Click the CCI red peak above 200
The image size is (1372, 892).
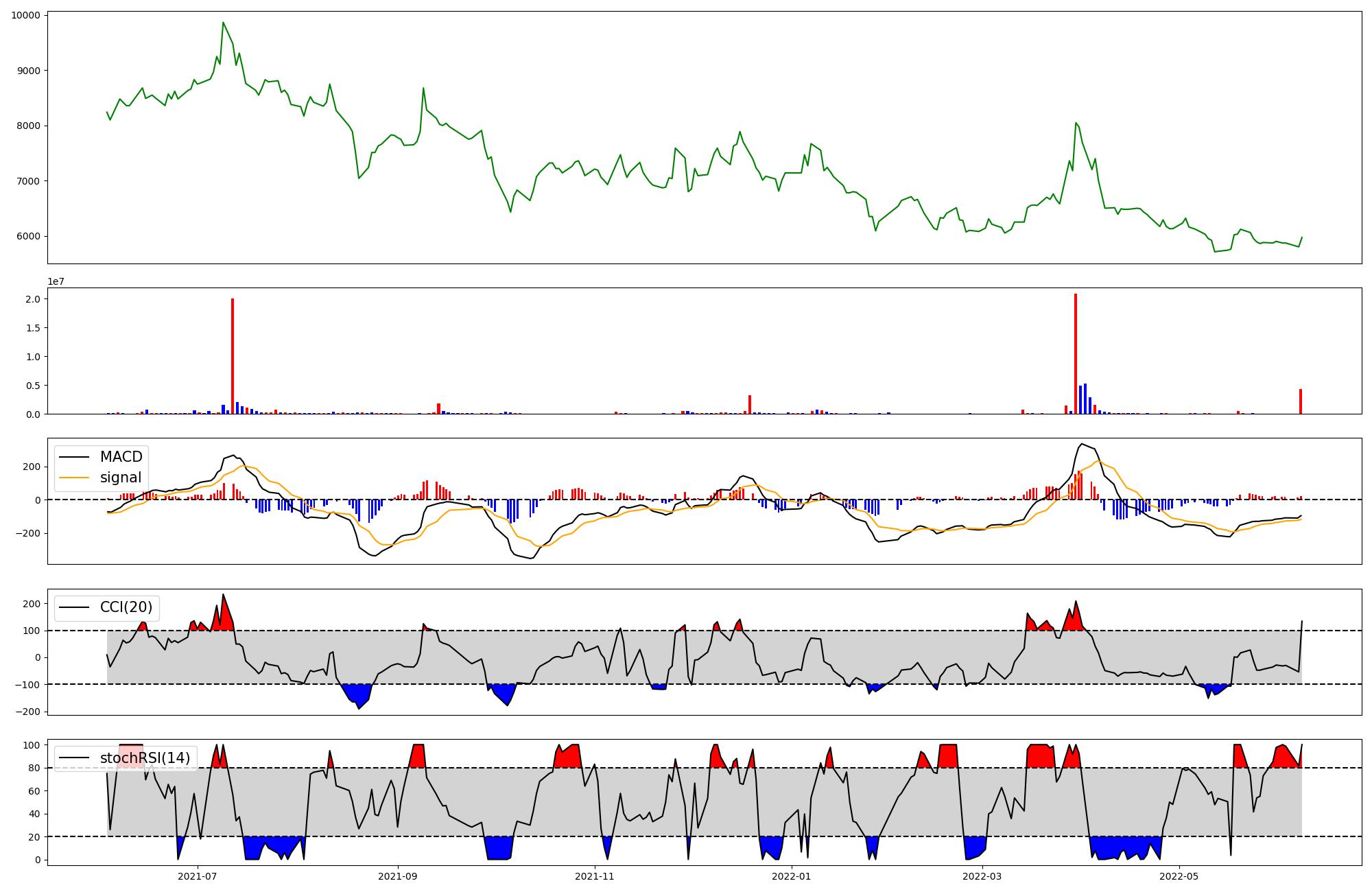(223, 596)
